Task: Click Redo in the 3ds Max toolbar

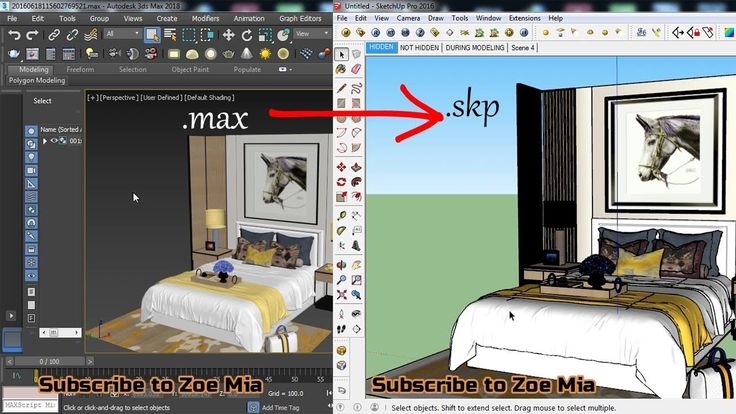Action: 32,35
